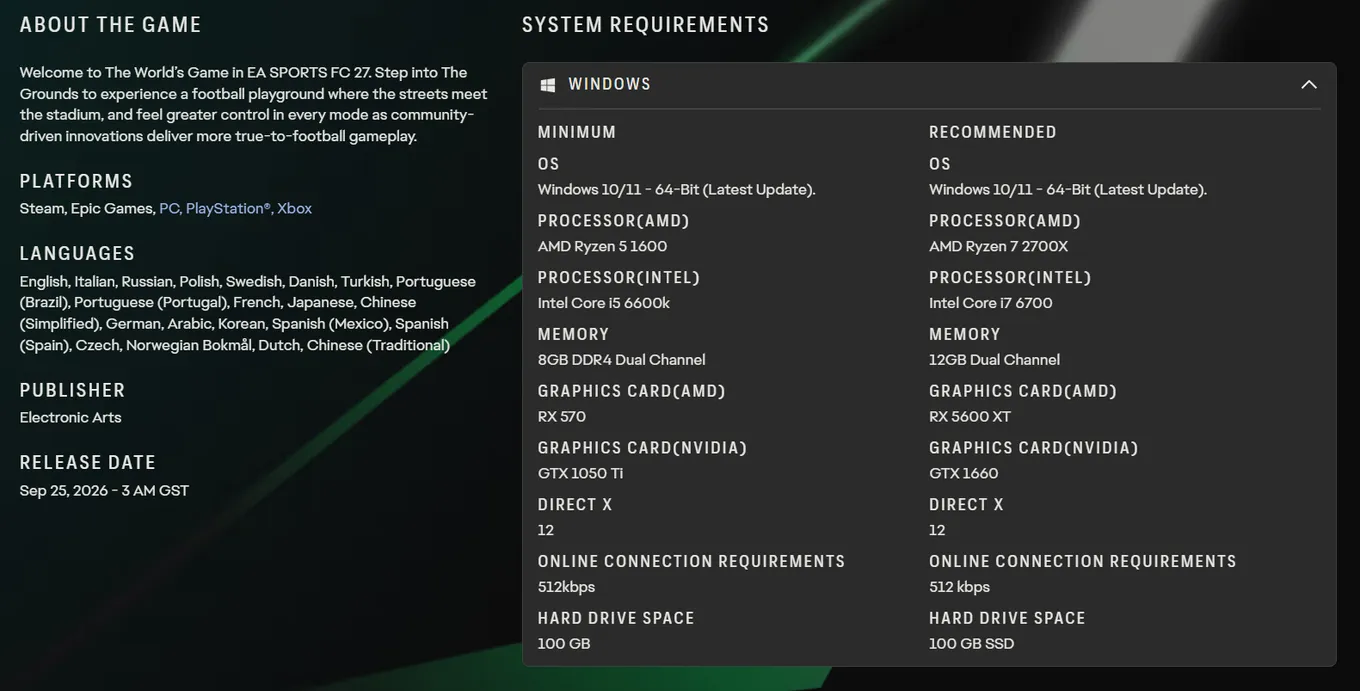
Task: Click the ABOUT THE GAME heading
Action: click(110, 25)
